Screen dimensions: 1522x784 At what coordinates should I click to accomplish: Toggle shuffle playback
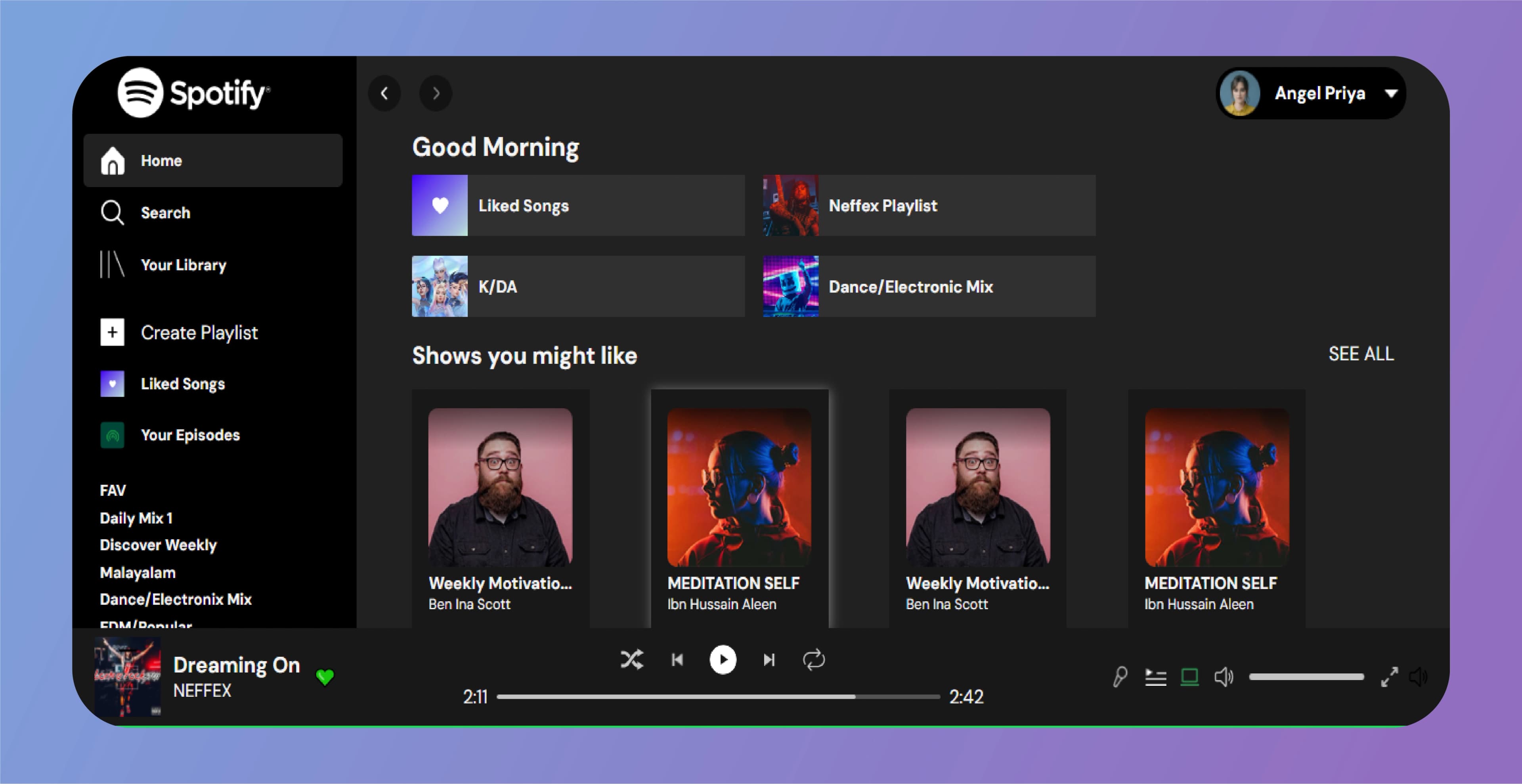point(632,659)
